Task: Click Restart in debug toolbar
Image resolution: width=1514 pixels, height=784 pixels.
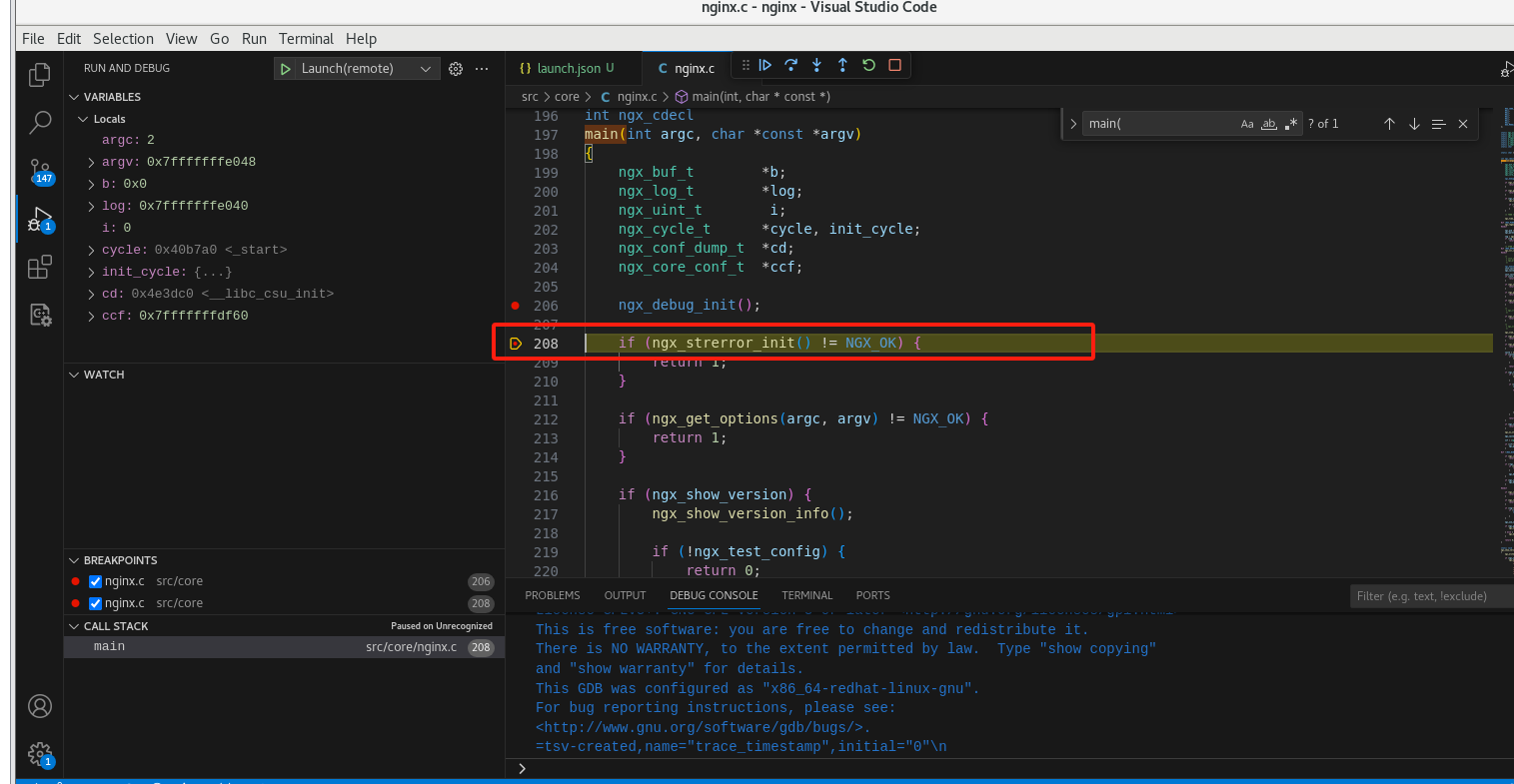Action: point(868,65)
